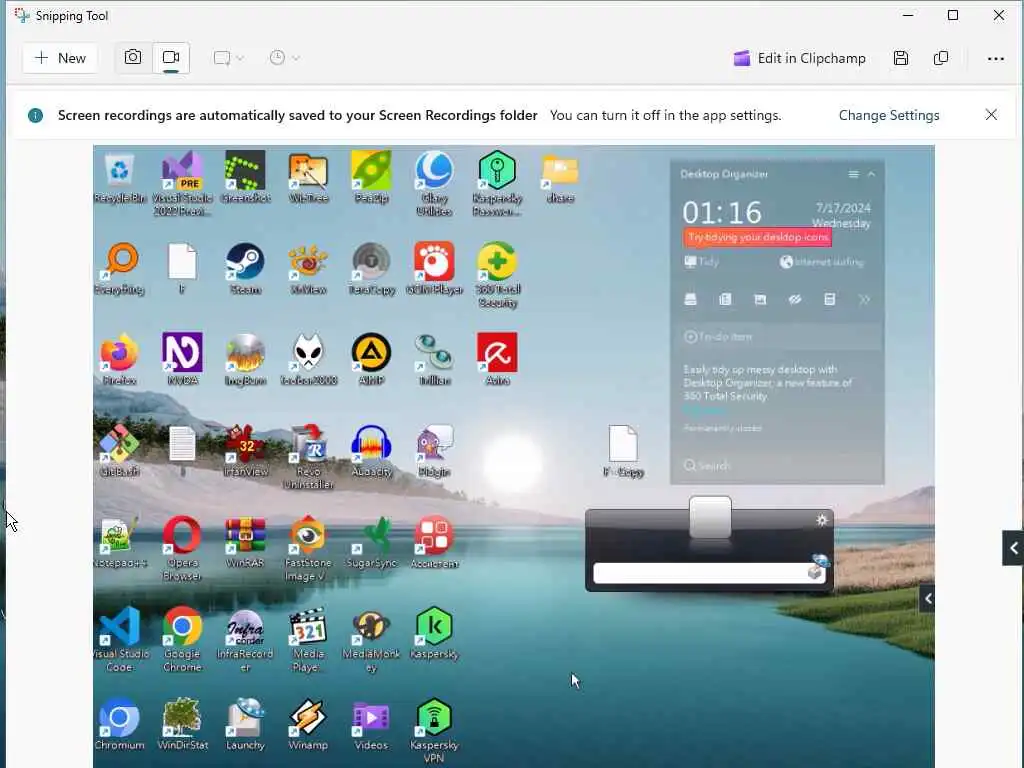Select the AIMP desktop icon
This screenshot has height=768, width=1024.
coord(371,359)
